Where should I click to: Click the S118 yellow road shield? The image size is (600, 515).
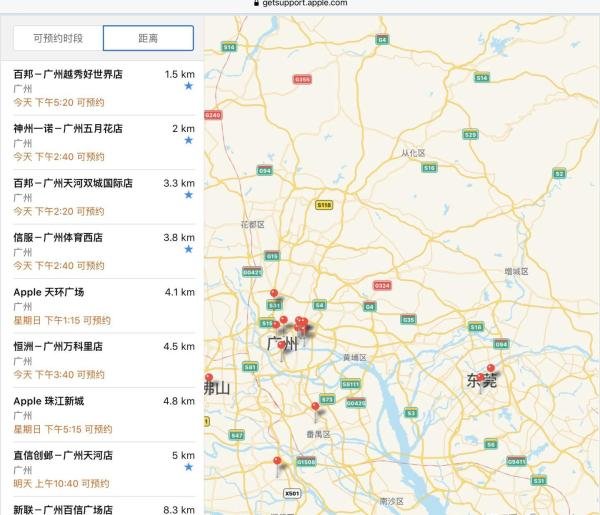(324, 205)
